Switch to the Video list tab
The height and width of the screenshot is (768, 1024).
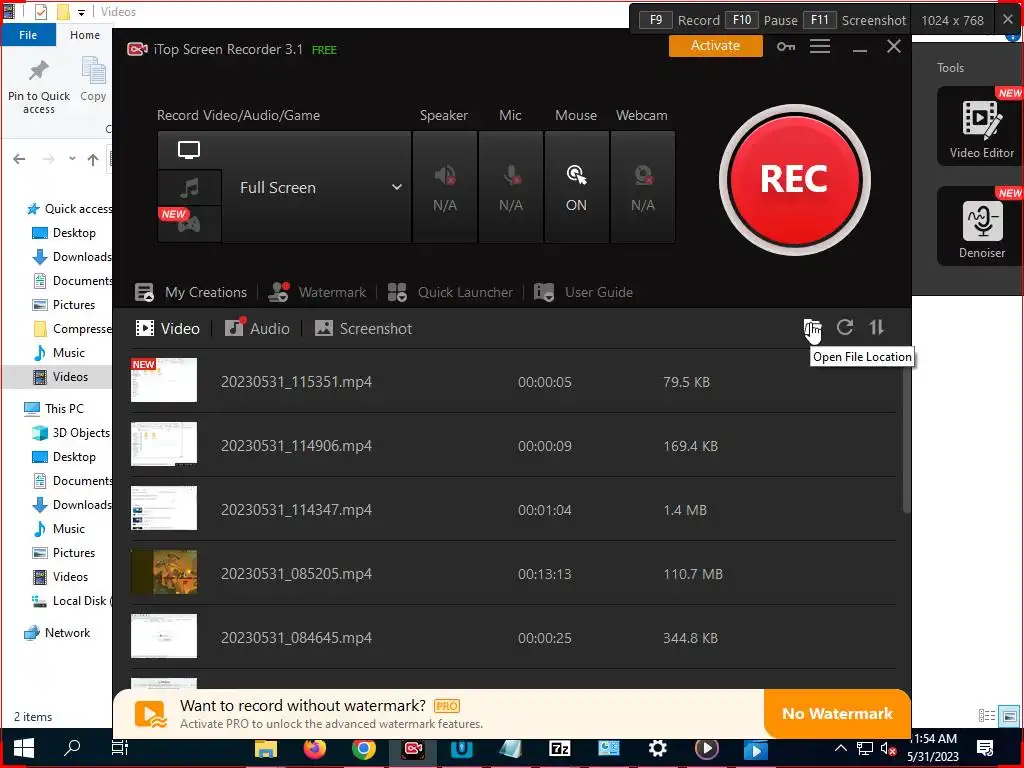[x=167, y=328]
